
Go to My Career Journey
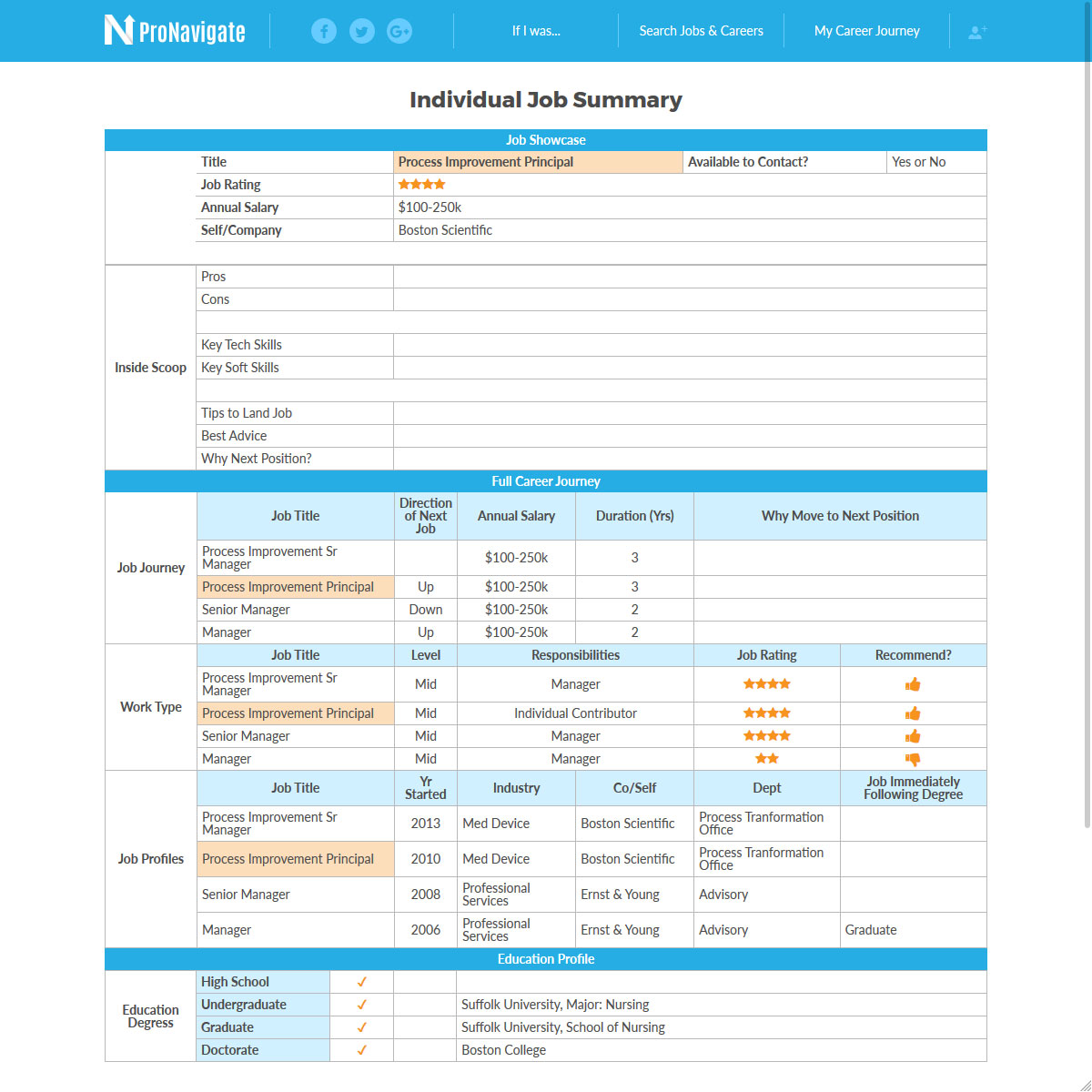point(866,31)
